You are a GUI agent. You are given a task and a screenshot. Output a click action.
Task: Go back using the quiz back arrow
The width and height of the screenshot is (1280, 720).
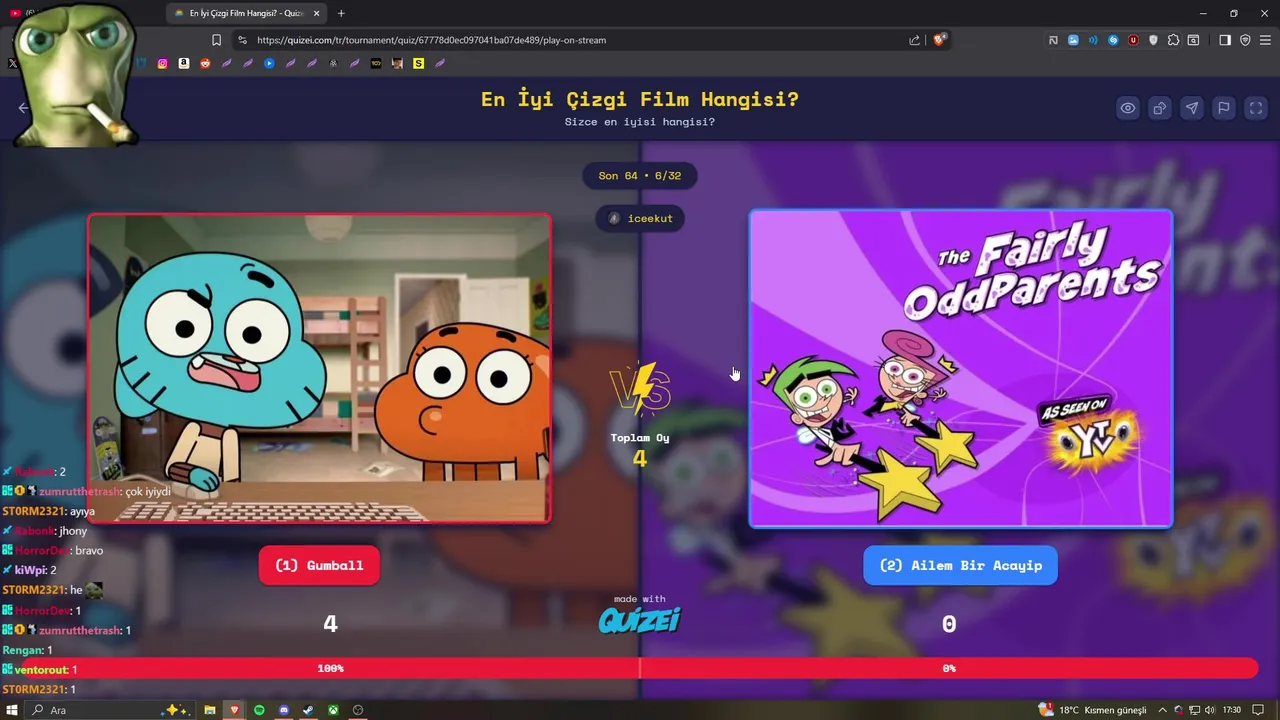coord(24,108)
